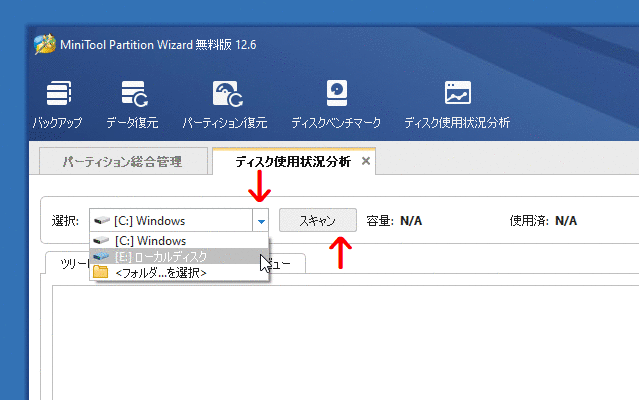Screen dimensions: 639x400
Task: Close the ディスク使用状況分析 tab
Action: (x=366, y=161)
